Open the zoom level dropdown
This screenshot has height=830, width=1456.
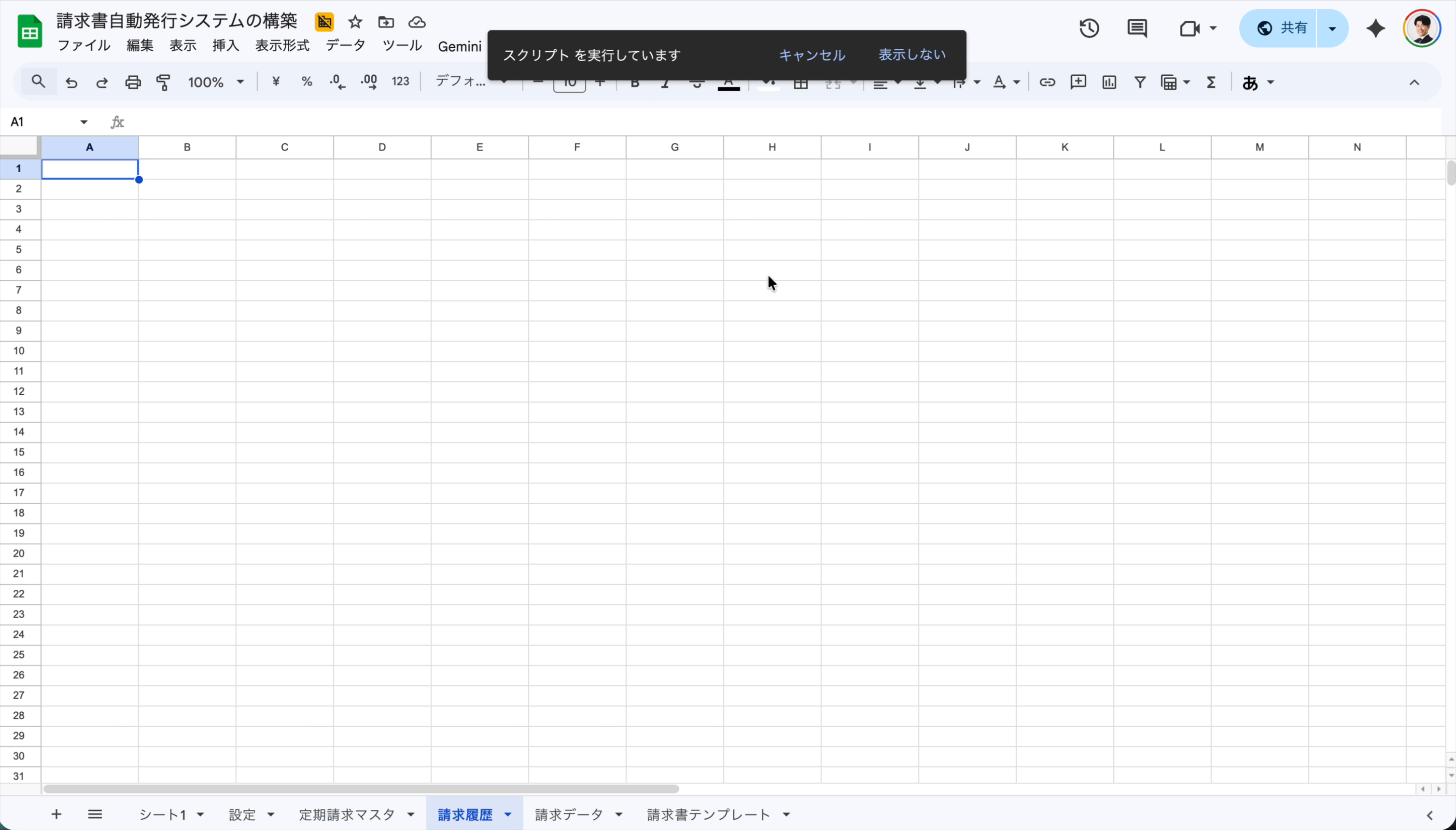tap(216, 82)
